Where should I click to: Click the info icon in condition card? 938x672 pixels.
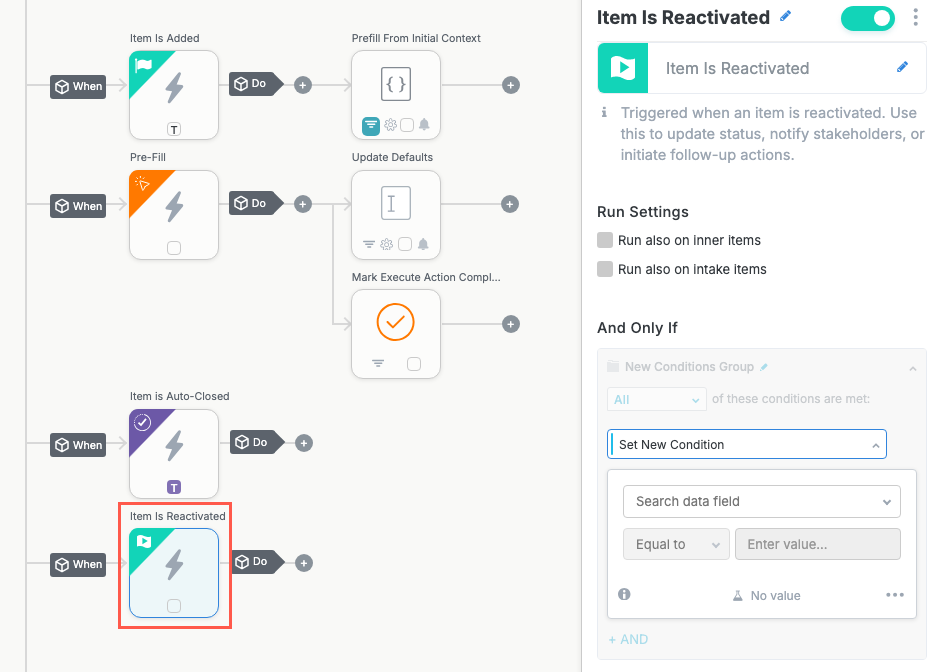[x=624, y=594]
